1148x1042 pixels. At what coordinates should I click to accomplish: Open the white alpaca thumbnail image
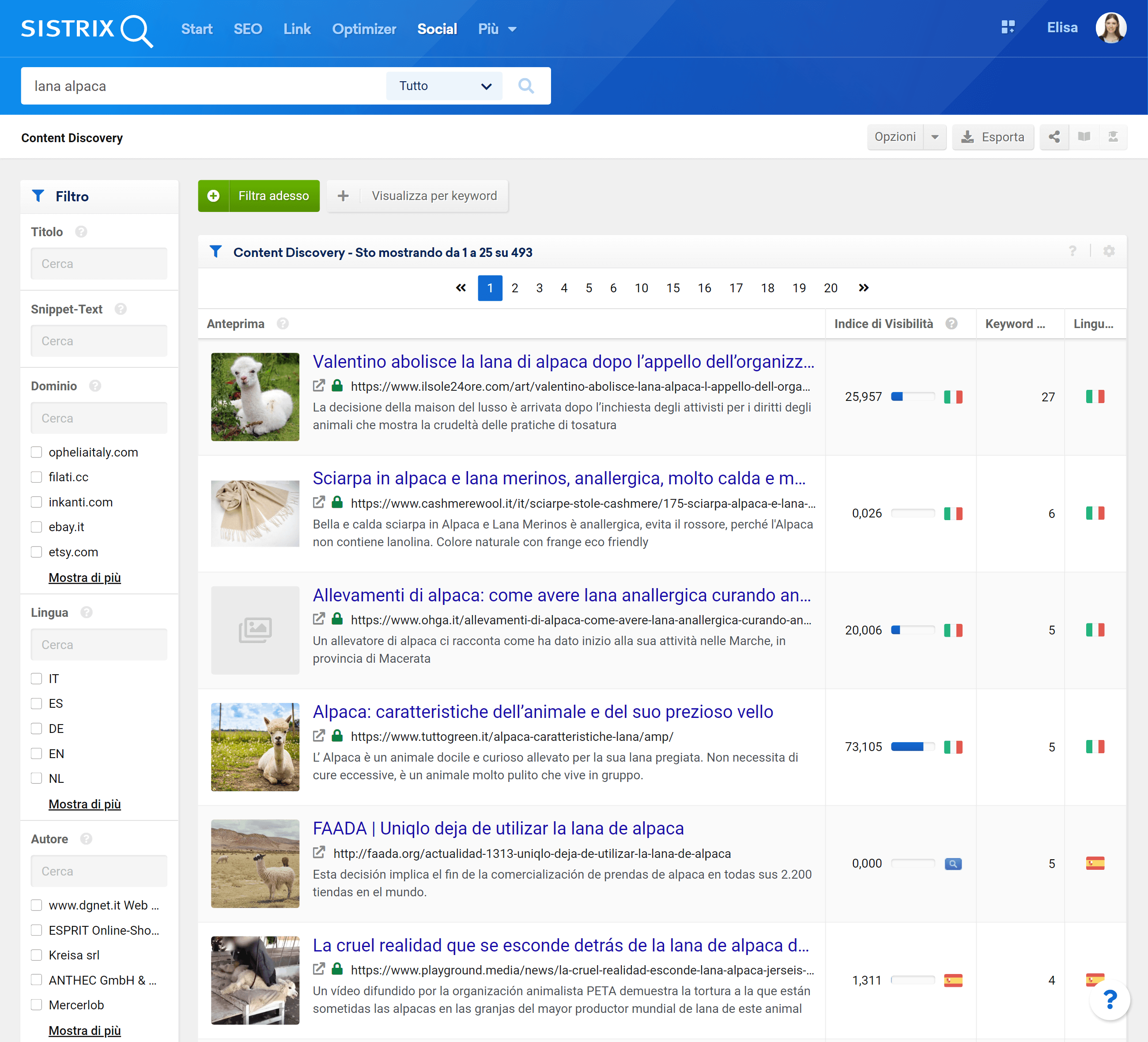coord(255,397)
